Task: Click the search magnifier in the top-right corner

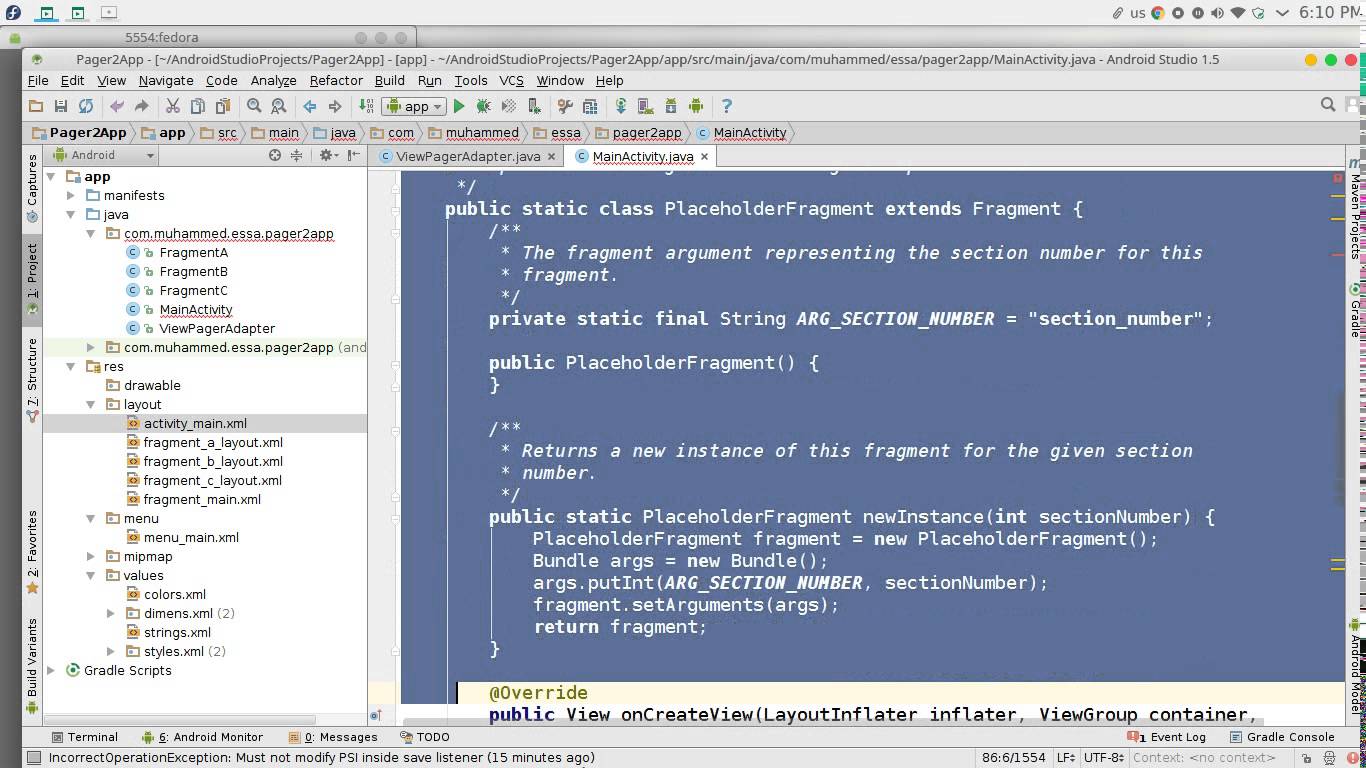Action: [x=1328, y=103]
